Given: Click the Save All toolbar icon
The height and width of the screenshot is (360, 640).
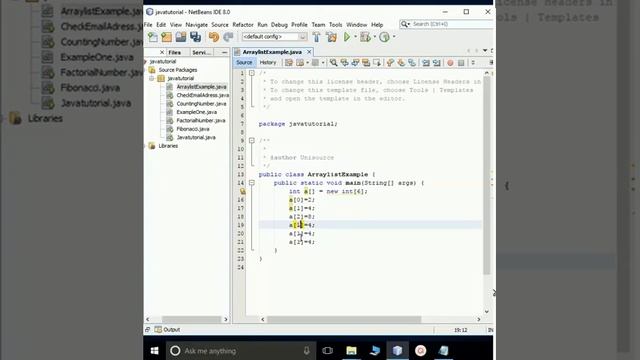Looking at the screenshot, I should click(x=196, y=37).
